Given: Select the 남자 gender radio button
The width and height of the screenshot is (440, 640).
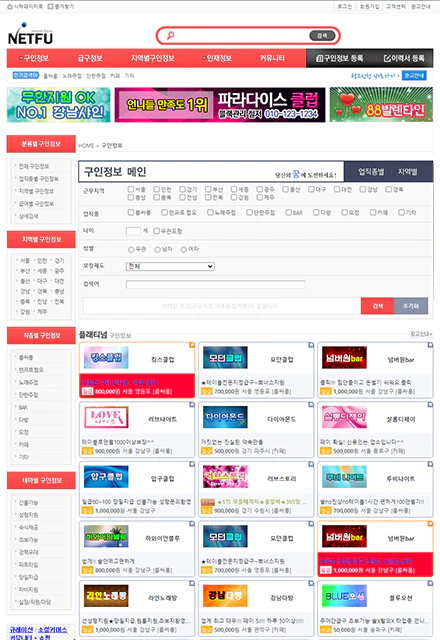Looking at the screenshot, I should [157, 249].
